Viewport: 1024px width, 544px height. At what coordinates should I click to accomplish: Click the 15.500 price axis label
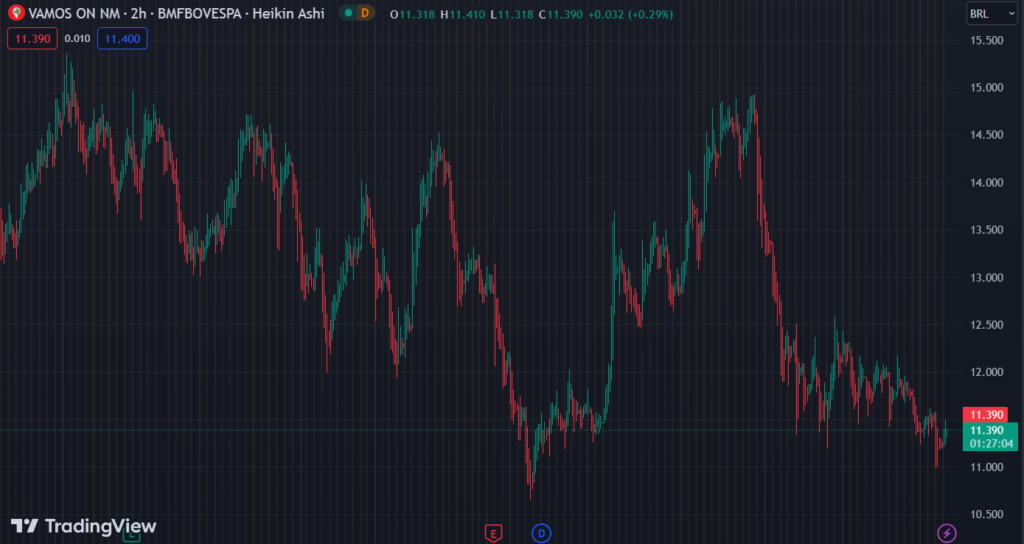tap(986, 40)
